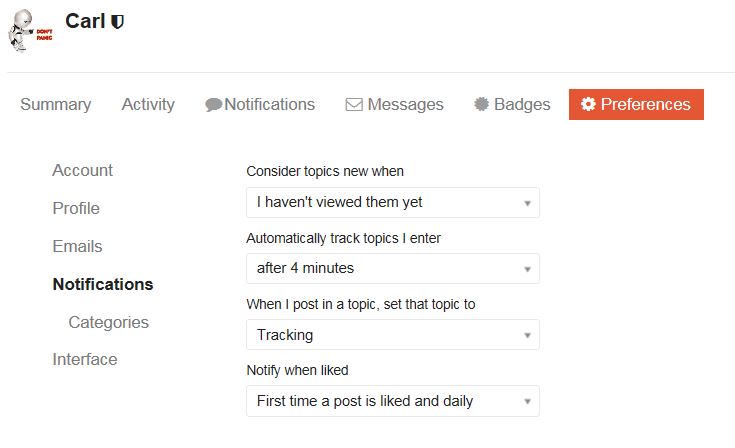Viewport: 735px width, 448px height.
Task: Select Notifications in the preferences sidebar
Action: pyautogui.click(x=103, y=284)
